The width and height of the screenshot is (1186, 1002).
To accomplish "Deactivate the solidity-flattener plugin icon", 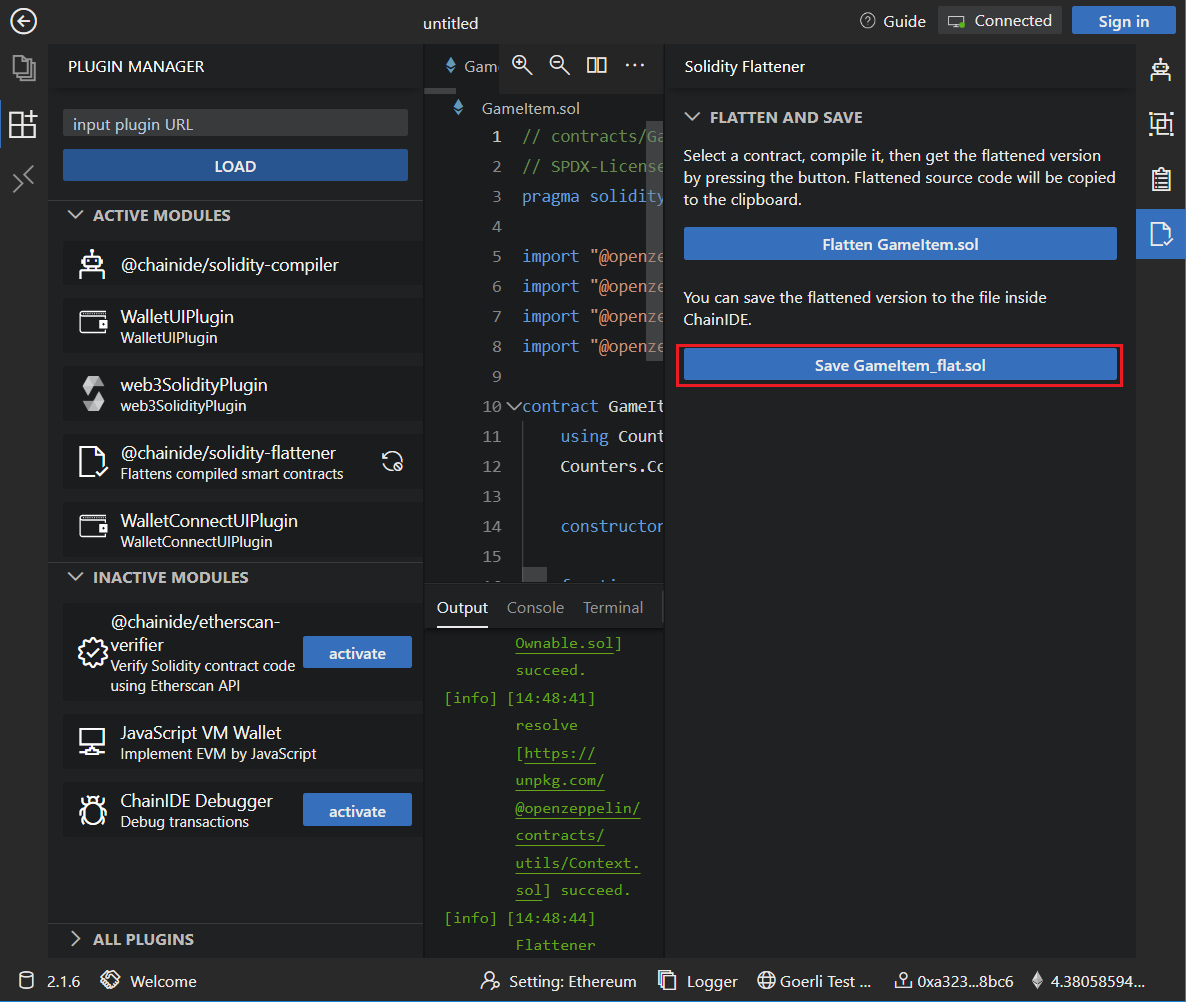I will click(x=392, y=461).
